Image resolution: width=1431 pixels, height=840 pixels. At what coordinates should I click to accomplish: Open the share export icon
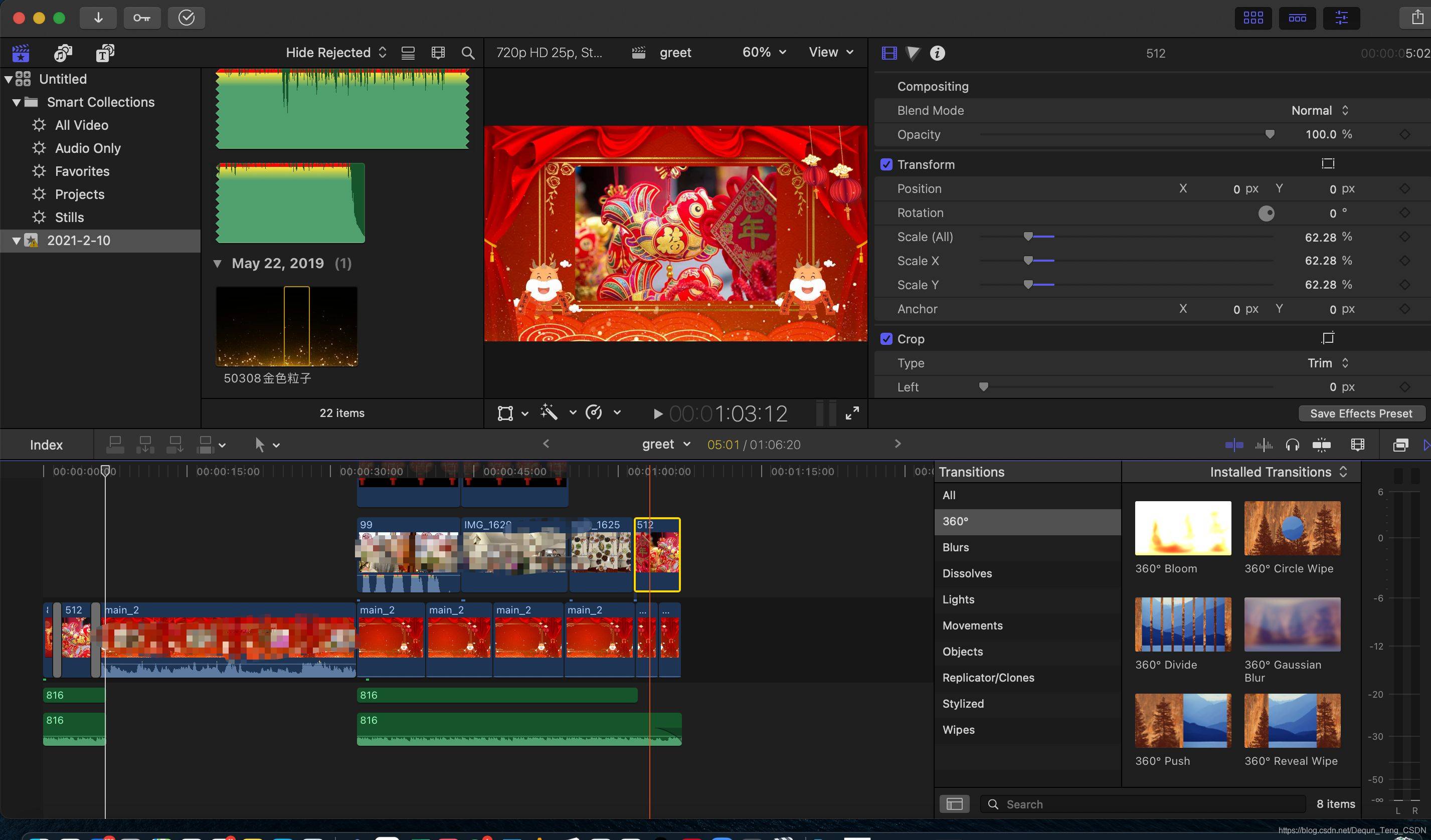pos(1417,18)
